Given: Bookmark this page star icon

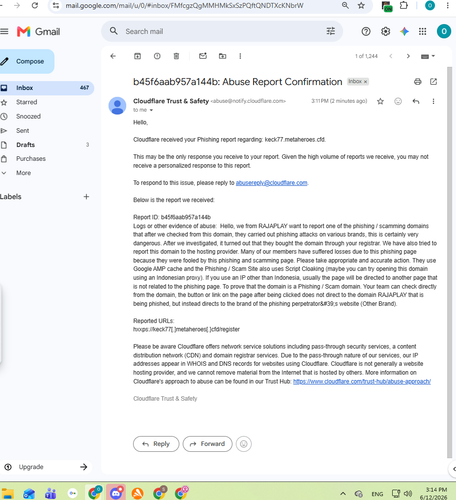Looking at the screenshot, I should (361, 5).
